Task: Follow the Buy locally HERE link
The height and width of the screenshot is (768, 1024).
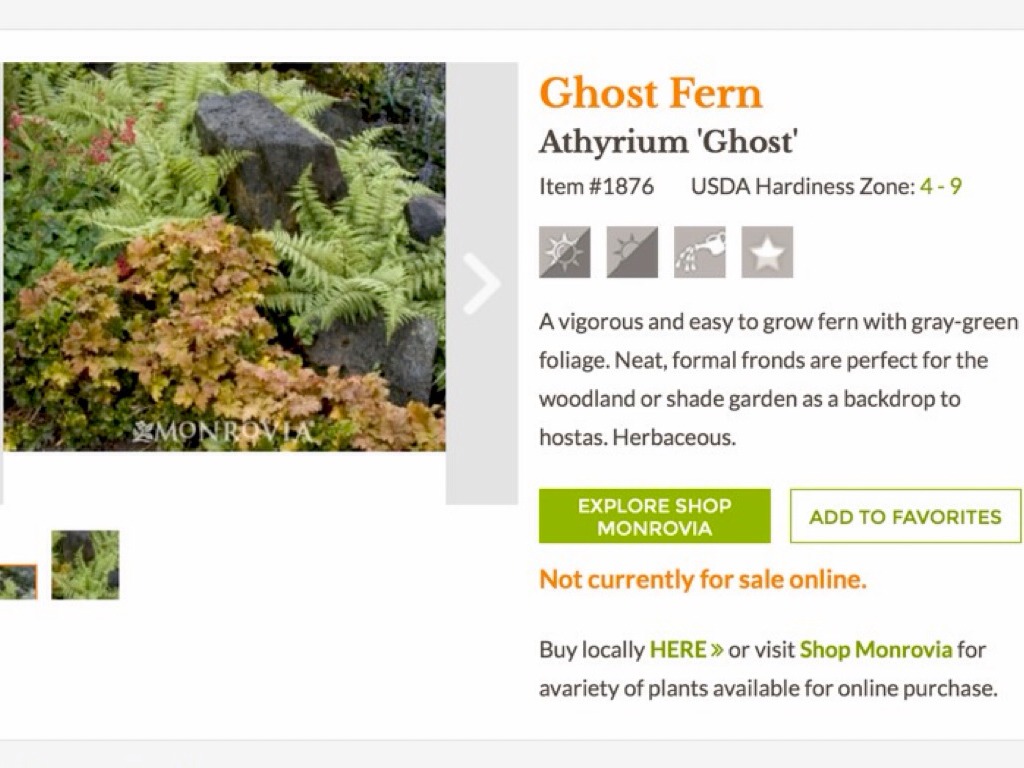Action: coord(678,650)
